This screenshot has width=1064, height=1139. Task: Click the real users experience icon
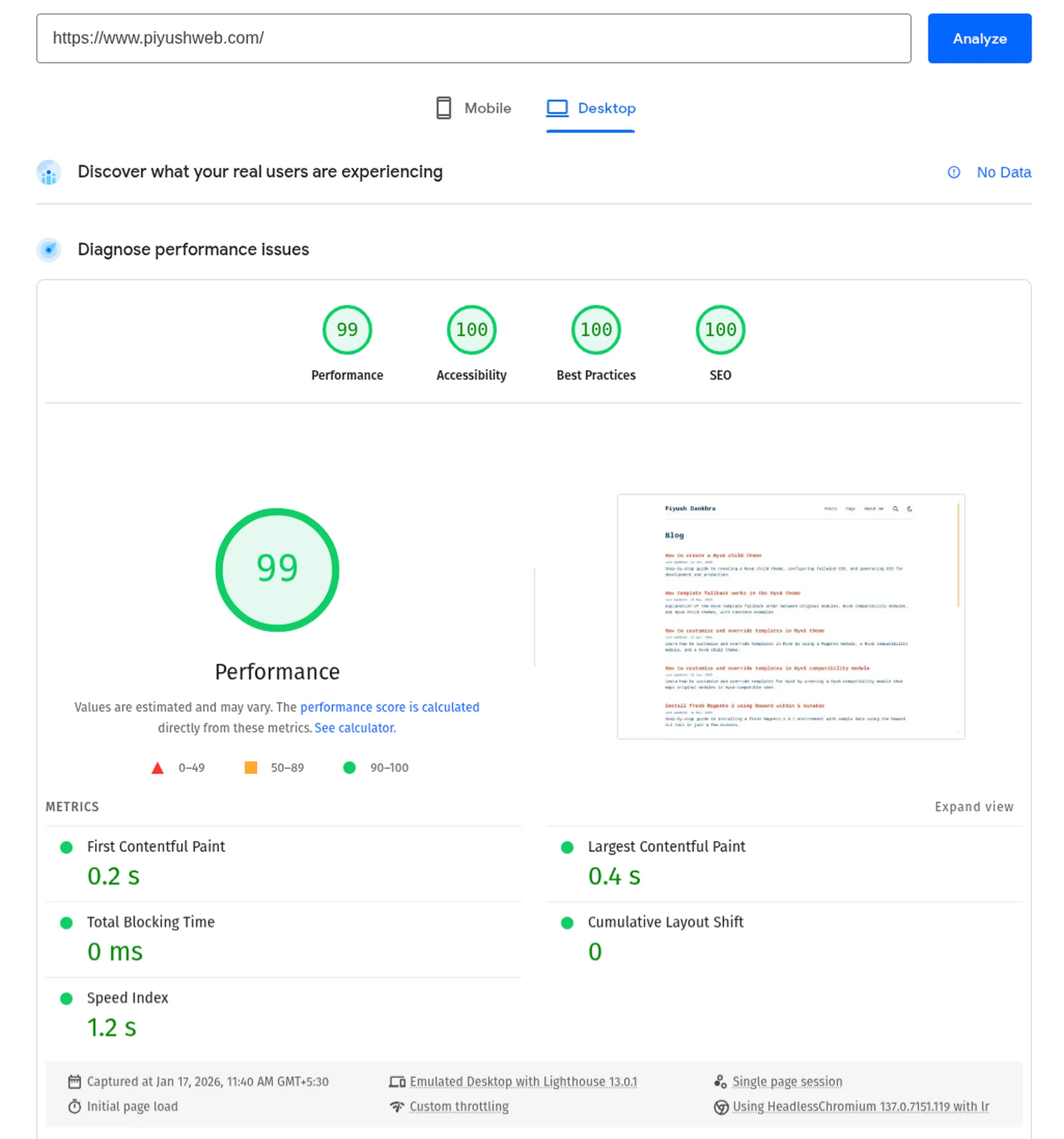click(48, 172)
